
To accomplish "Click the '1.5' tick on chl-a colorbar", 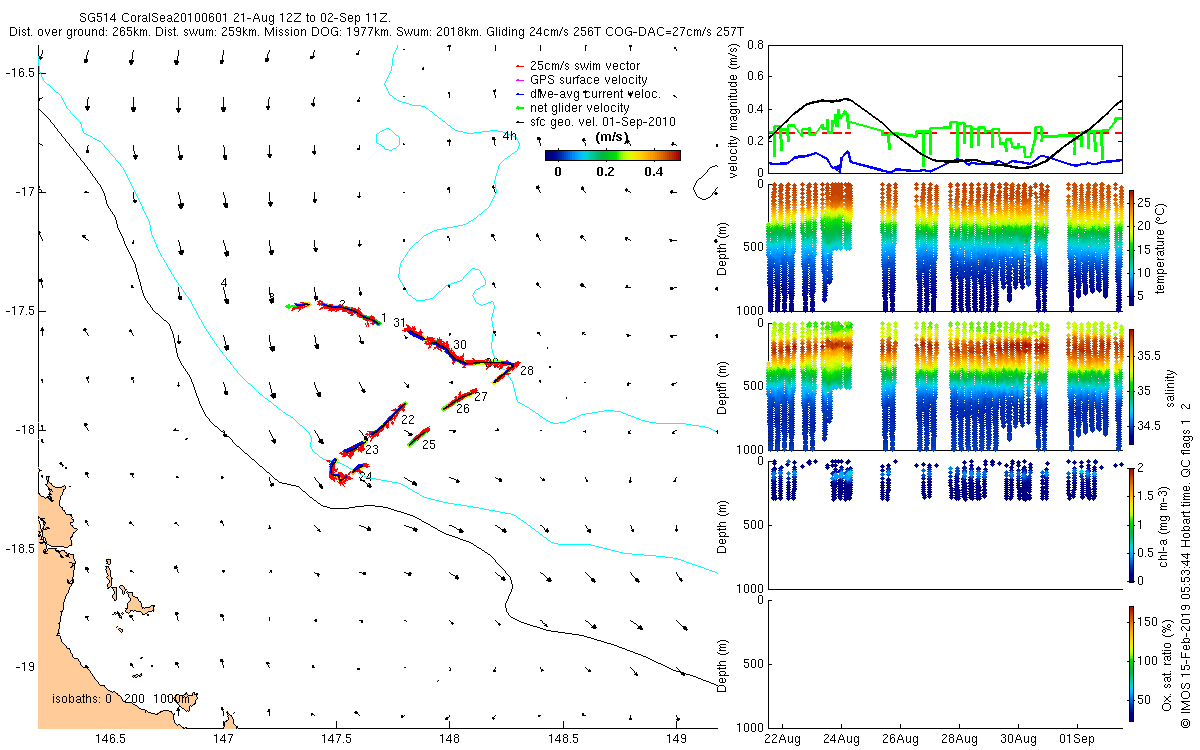I will coord(1145,495).
